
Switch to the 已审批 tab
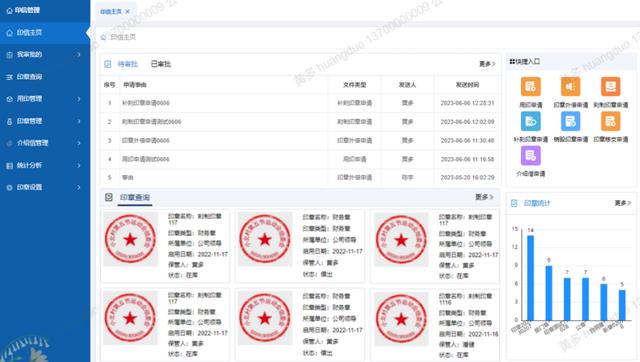[x=161, y=64]
